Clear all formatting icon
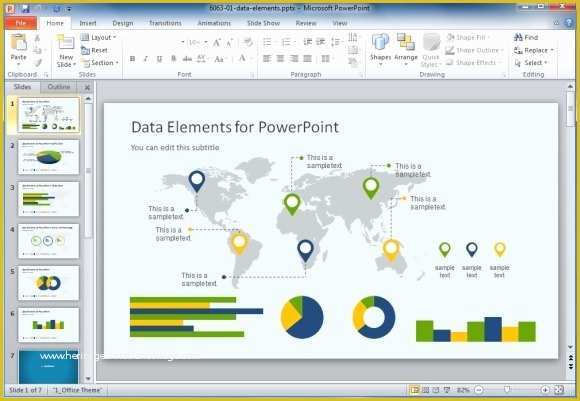 click(x=247, y=42)
